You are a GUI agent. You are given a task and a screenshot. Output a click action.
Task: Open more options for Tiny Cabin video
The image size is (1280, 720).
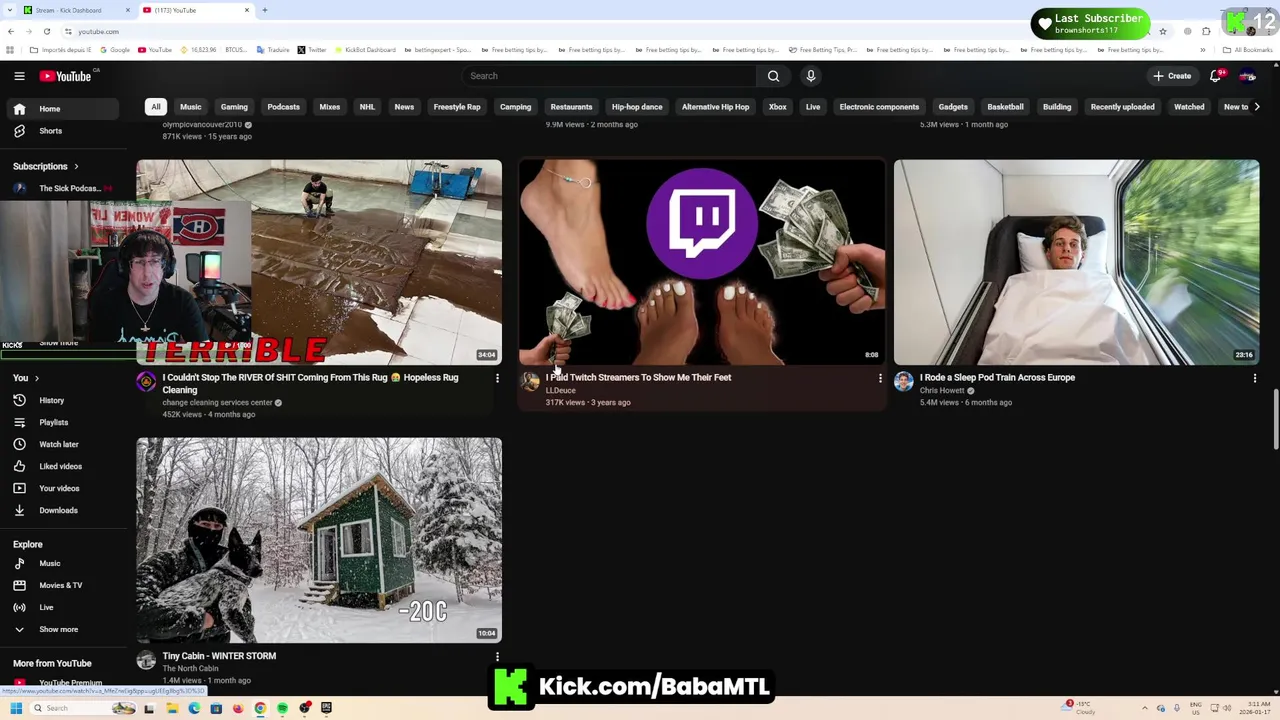[497, 657]
